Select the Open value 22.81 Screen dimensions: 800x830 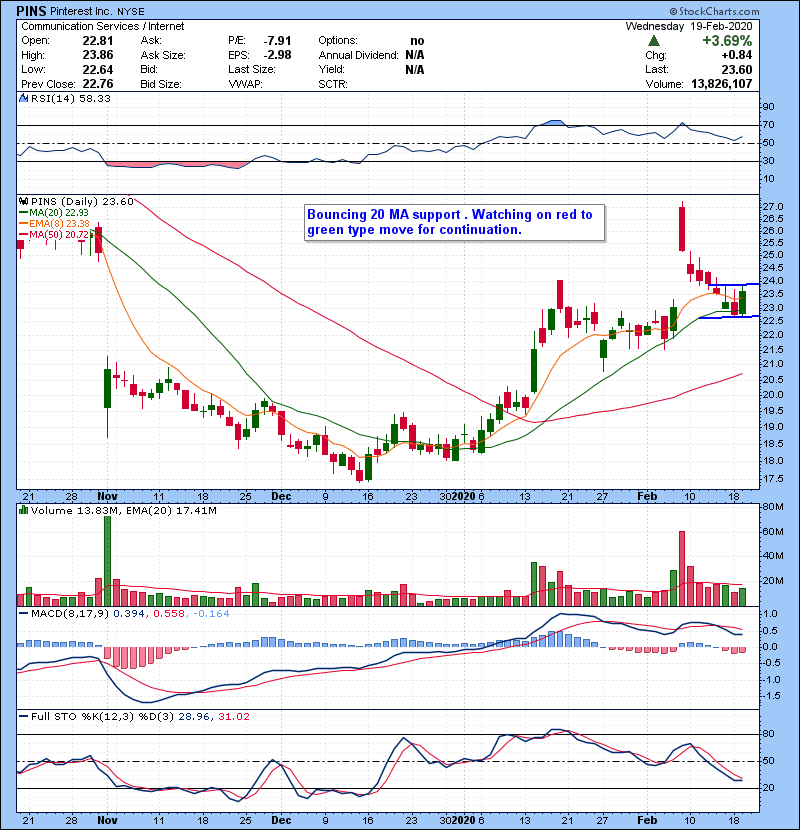(x=98, y=41)
